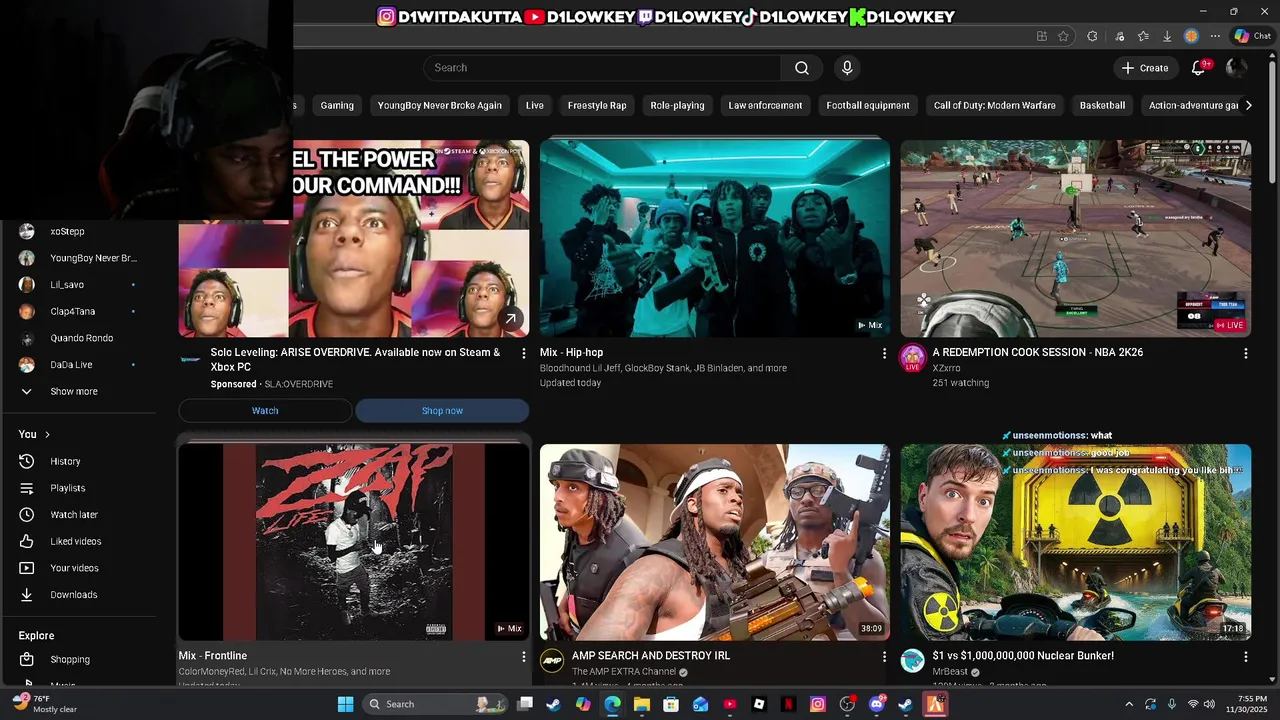The image size is (1280, 720).
Task: Select the YoungBoy Never Broke Again chip
Action: click(x=440, y=105)
